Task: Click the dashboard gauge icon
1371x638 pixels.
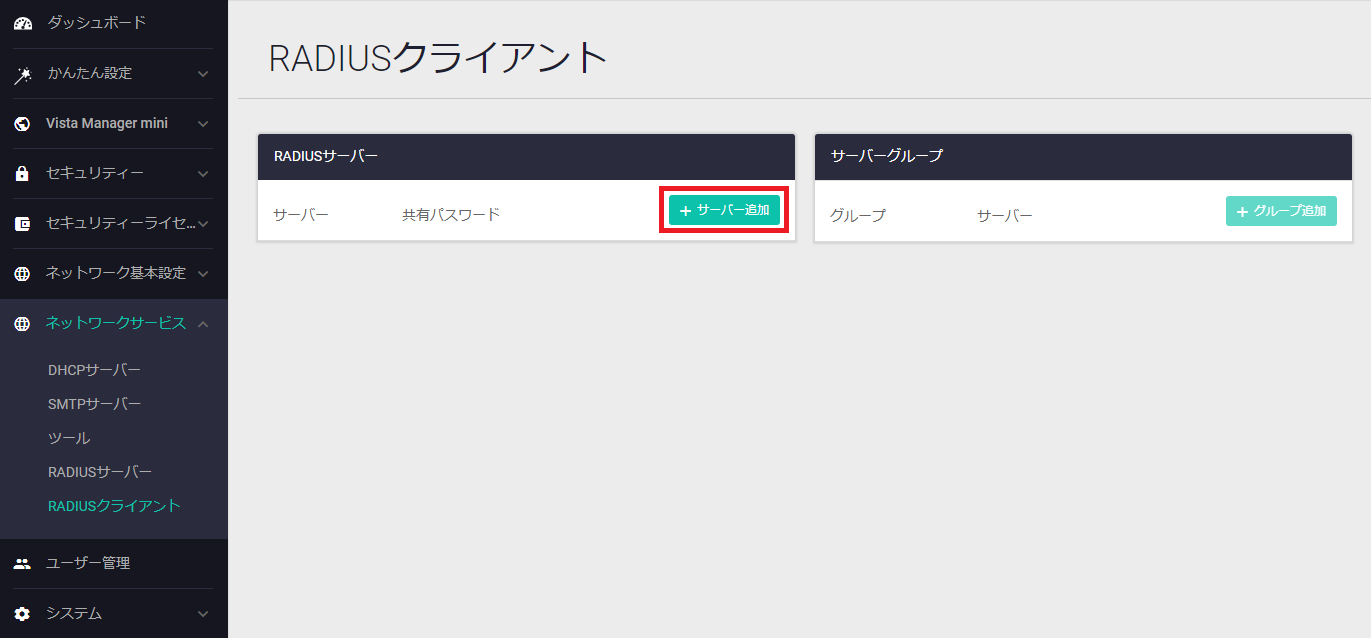Action: pos(22,23)
